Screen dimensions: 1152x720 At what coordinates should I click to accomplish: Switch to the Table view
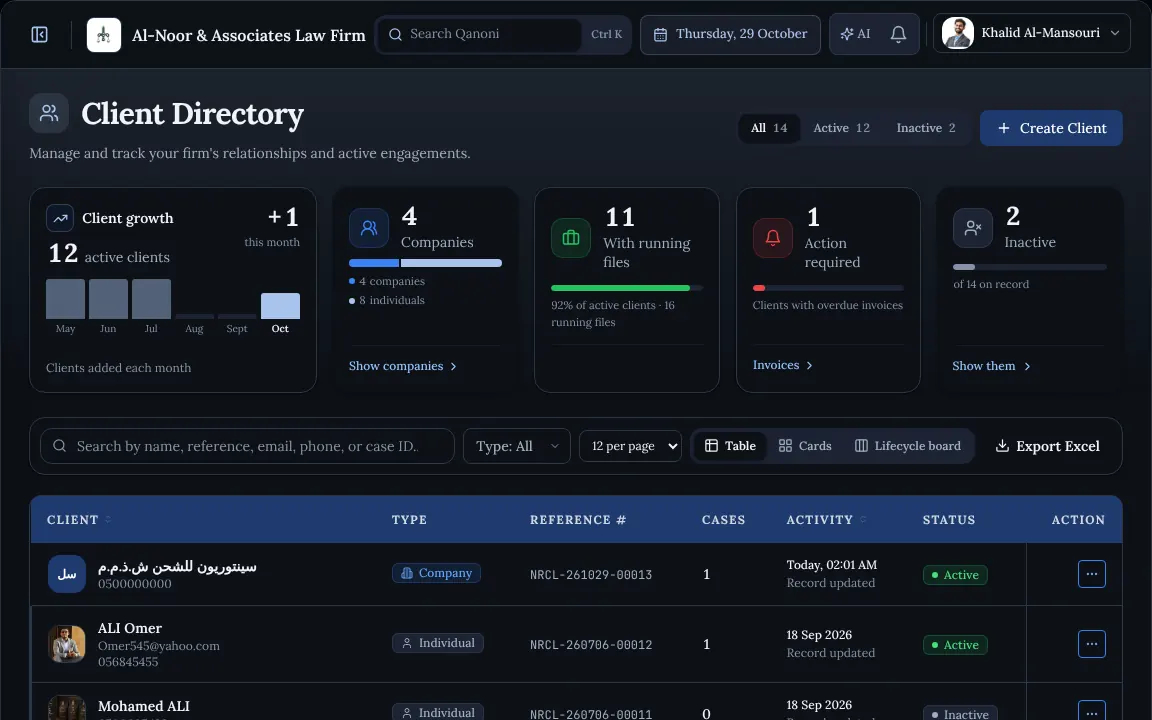[730, 446]
